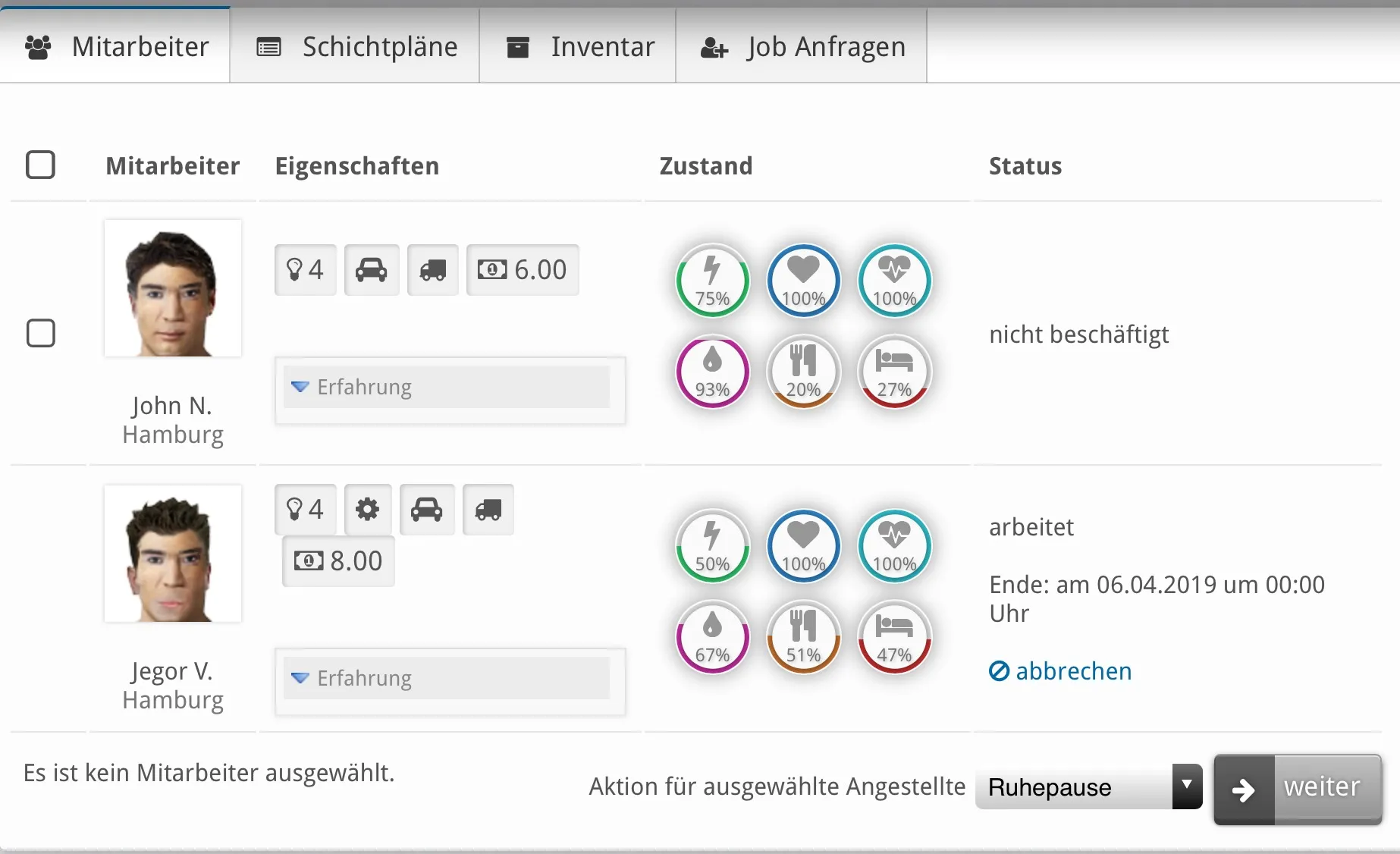Open the Ruhepause action dropdown
The image size is (1400, 854).
tap(1088, 787)
